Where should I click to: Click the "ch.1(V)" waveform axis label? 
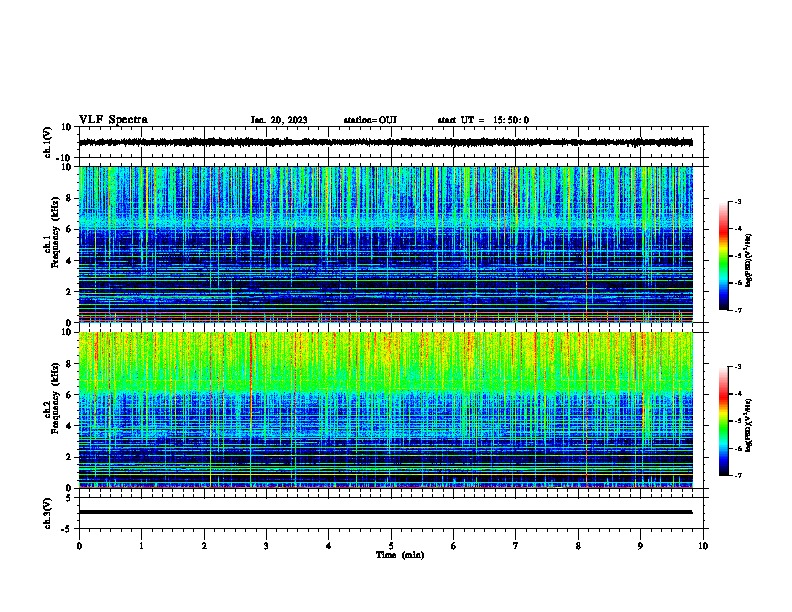(x=48, y=142)
